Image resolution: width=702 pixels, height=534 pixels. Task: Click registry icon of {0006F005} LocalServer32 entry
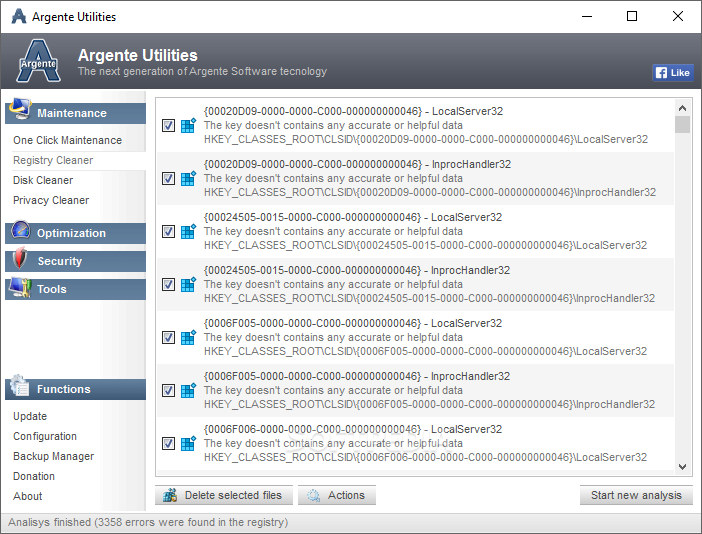(x=188, y=337)
